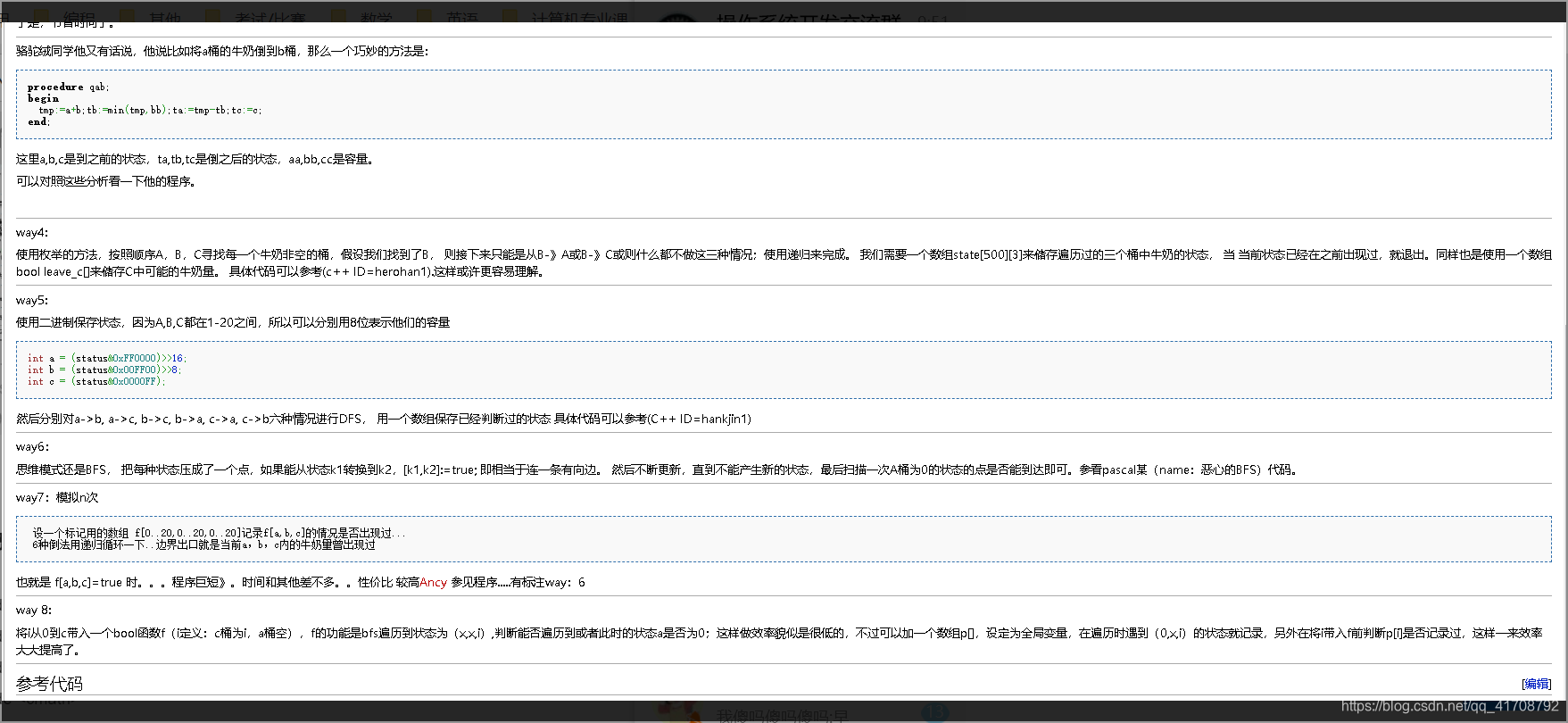Screen dimensions: 1568x723
Task: Click the line starting 也就是 f[a,b,c]=true 时
Action: click(301, 582)
